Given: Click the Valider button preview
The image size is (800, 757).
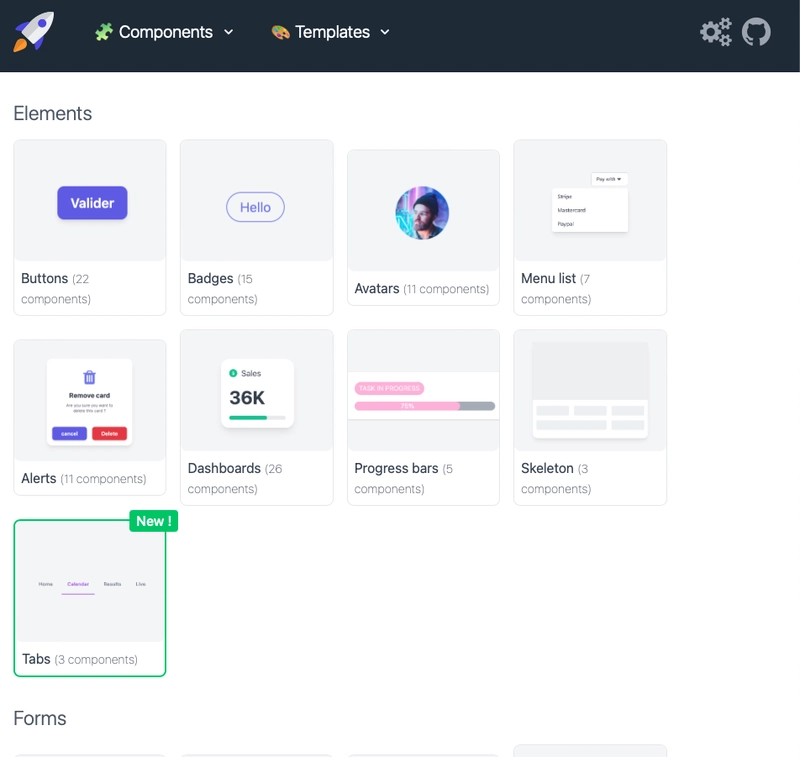Looking at the screenshot, I should (92, 203).
